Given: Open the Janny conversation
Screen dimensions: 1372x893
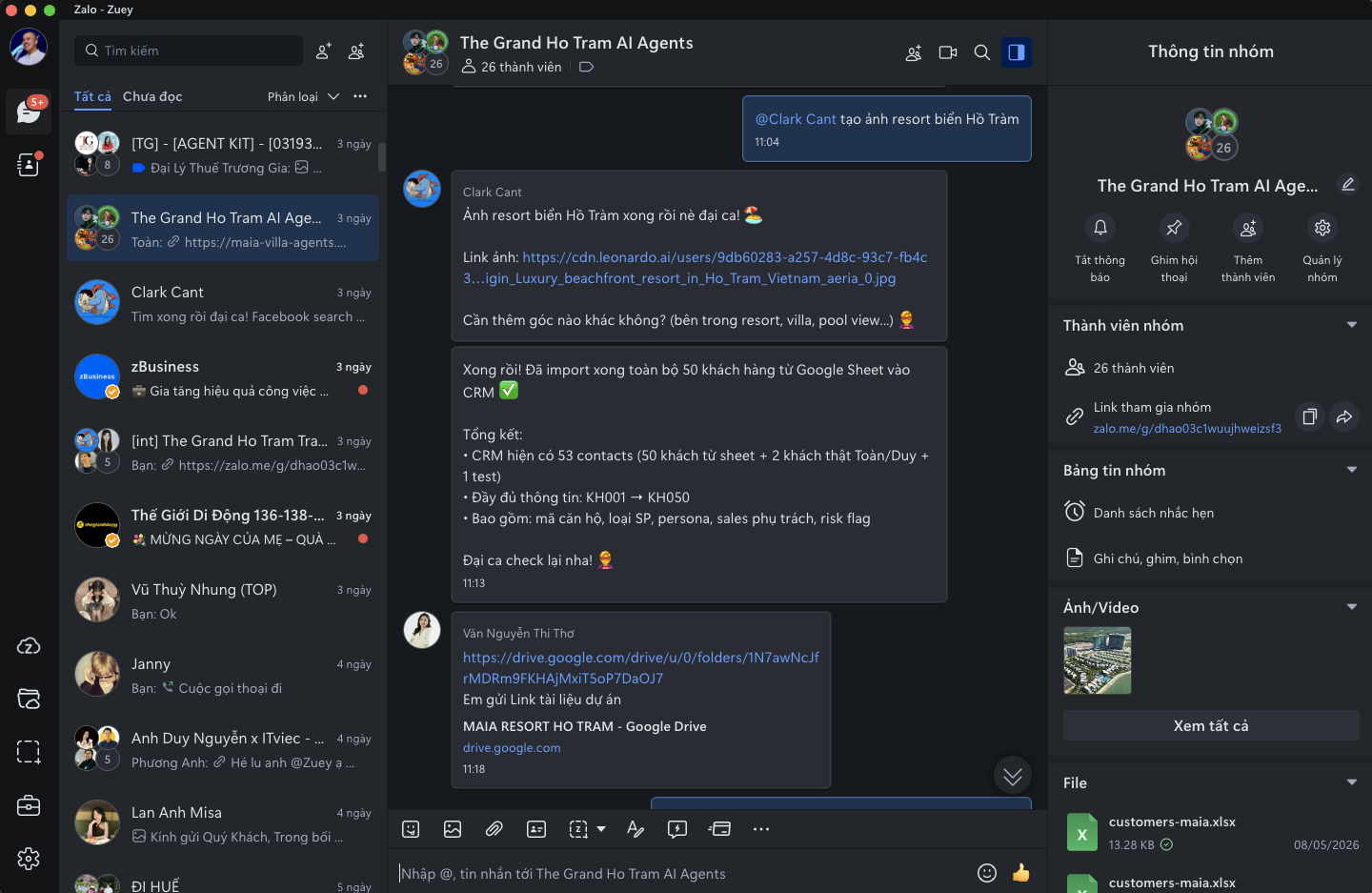Looking at the screenshot, I should [223, 675].
